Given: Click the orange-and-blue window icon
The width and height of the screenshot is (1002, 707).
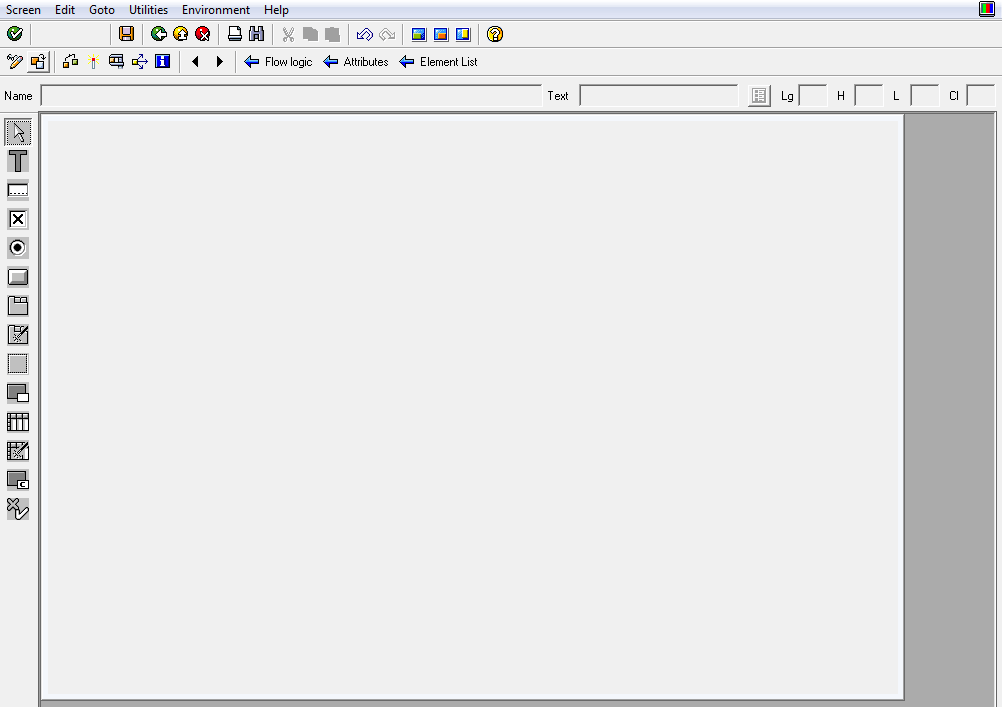Looking at the screenshot, I should [x=441, y=34].
